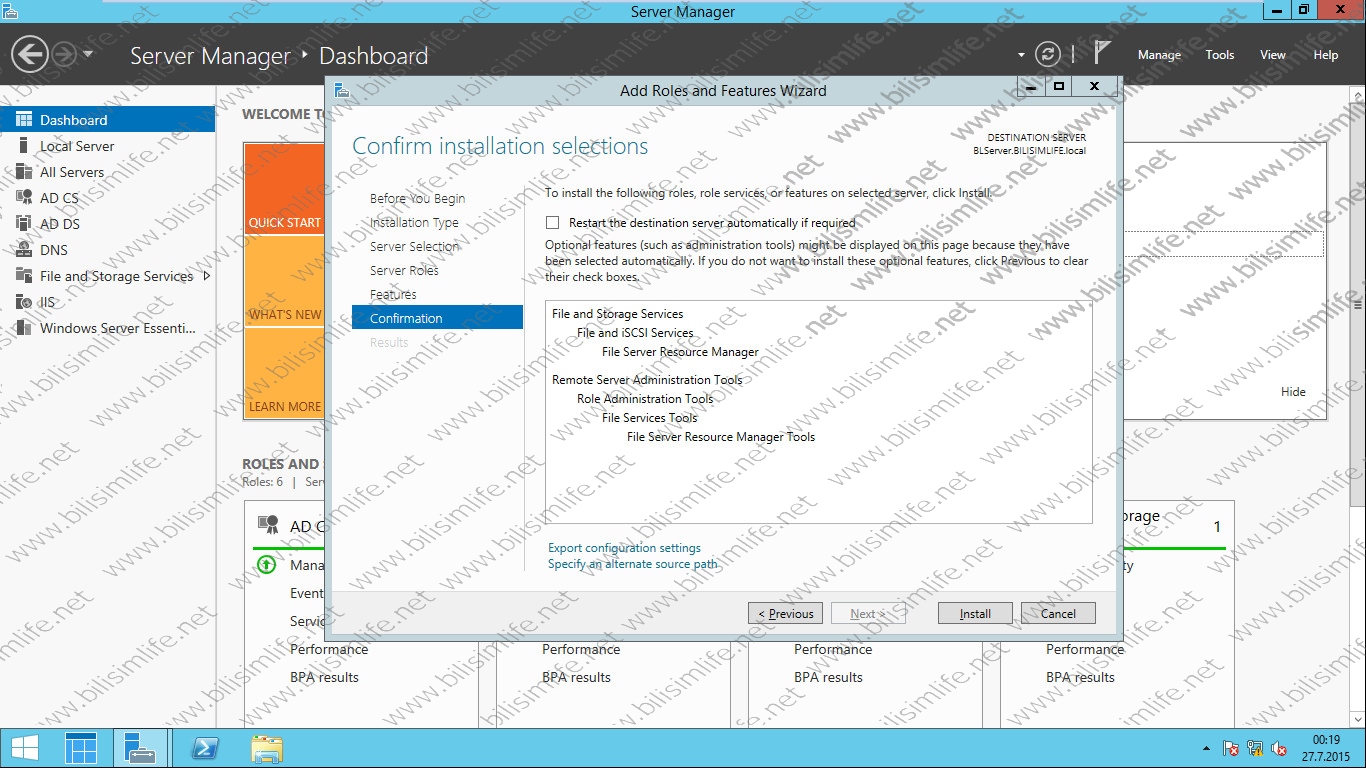This screenshot has height=768, width=1366.
Task: Select the DNS role icon
Action: click(x=24, y=250)
